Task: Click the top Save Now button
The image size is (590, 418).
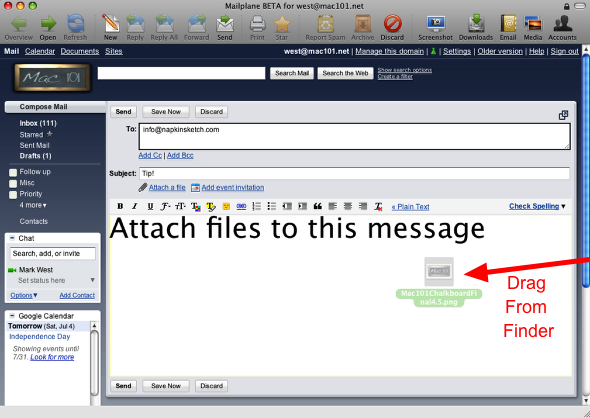Action: tap(166, 112)
